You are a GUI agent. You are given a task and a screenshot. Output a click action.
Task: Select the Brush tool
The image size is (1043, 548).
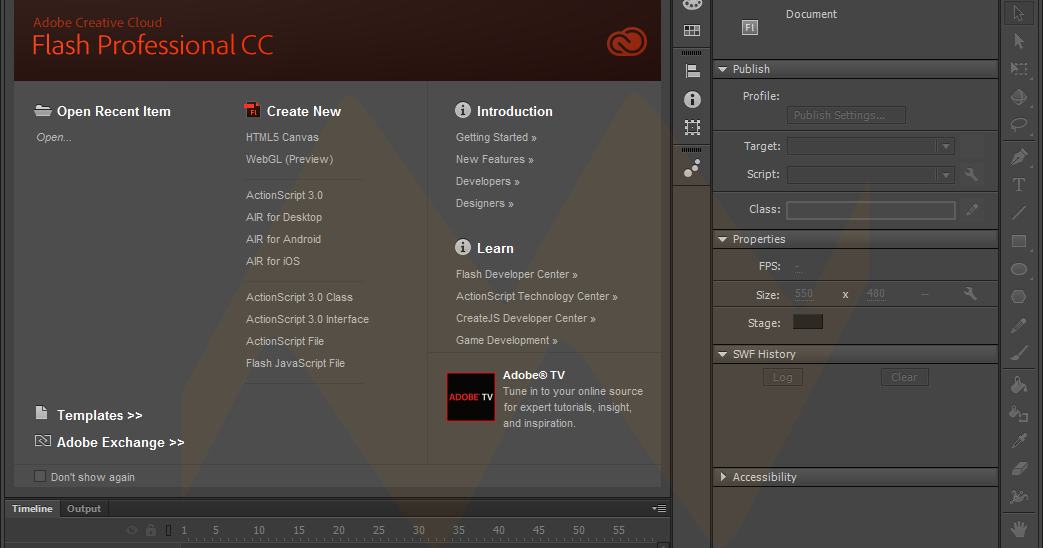coord(1018,353)
